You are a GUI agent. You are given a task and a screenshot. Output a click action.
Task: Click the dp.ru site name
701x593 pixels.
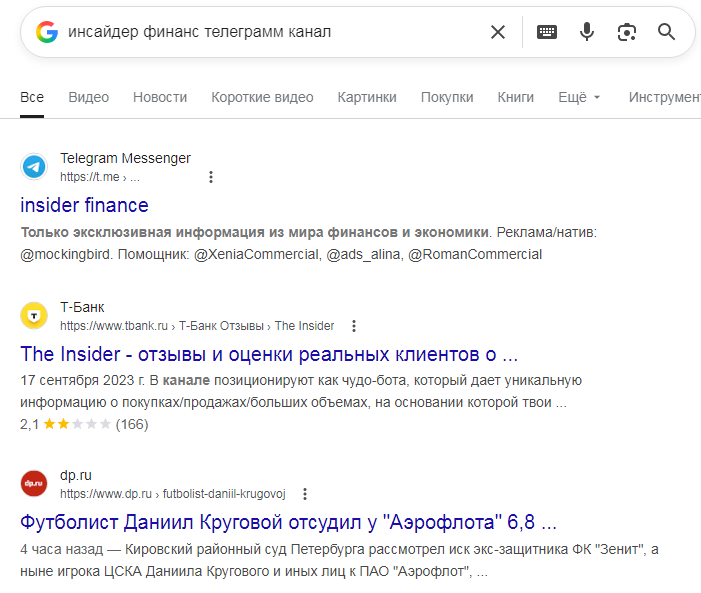coord(76,475)
